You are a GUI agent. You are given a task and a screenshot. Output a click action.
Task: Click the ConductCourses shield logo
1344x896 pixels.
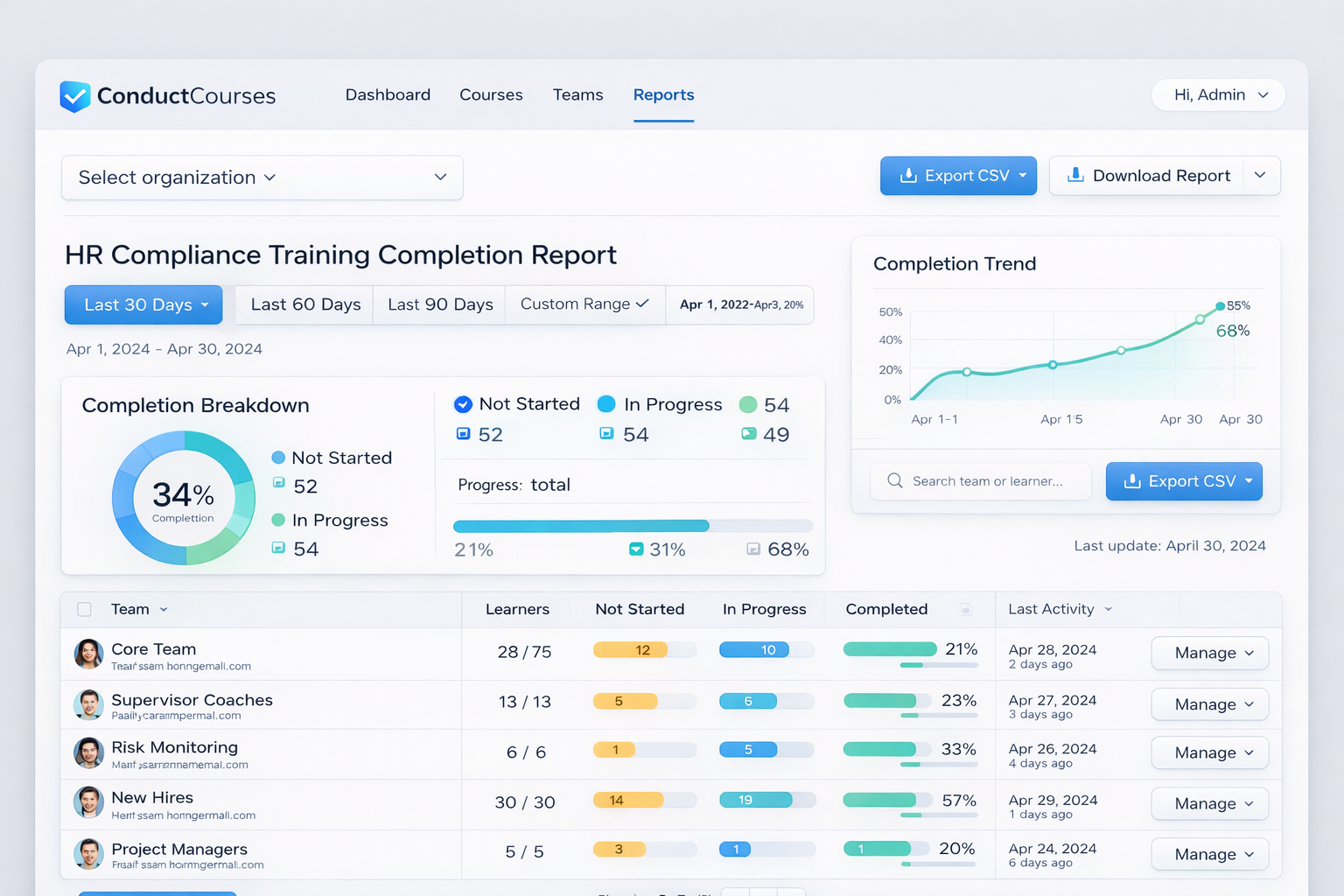pyautogui.click(x=74, y=96)
